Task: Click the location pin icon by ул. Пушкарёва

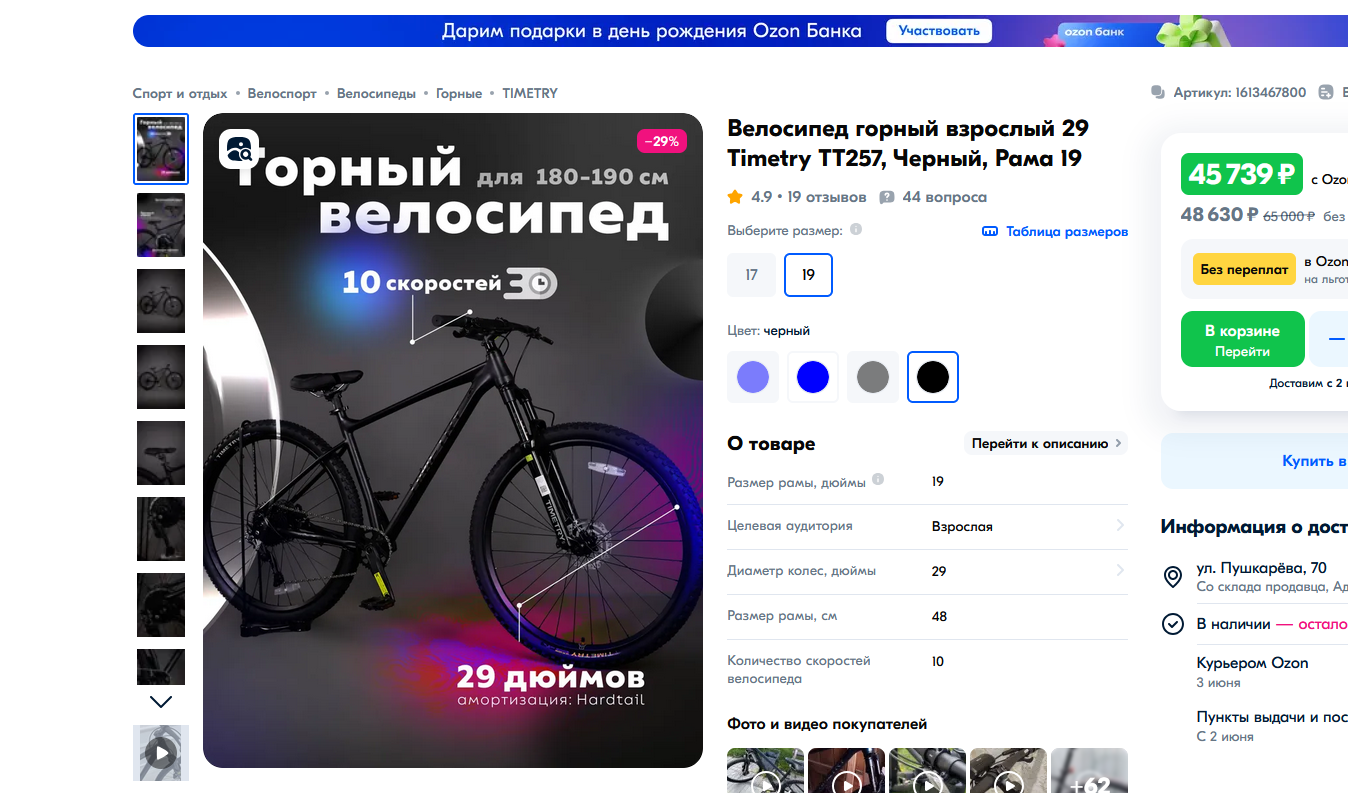Action: click(x=1173, y=577)
